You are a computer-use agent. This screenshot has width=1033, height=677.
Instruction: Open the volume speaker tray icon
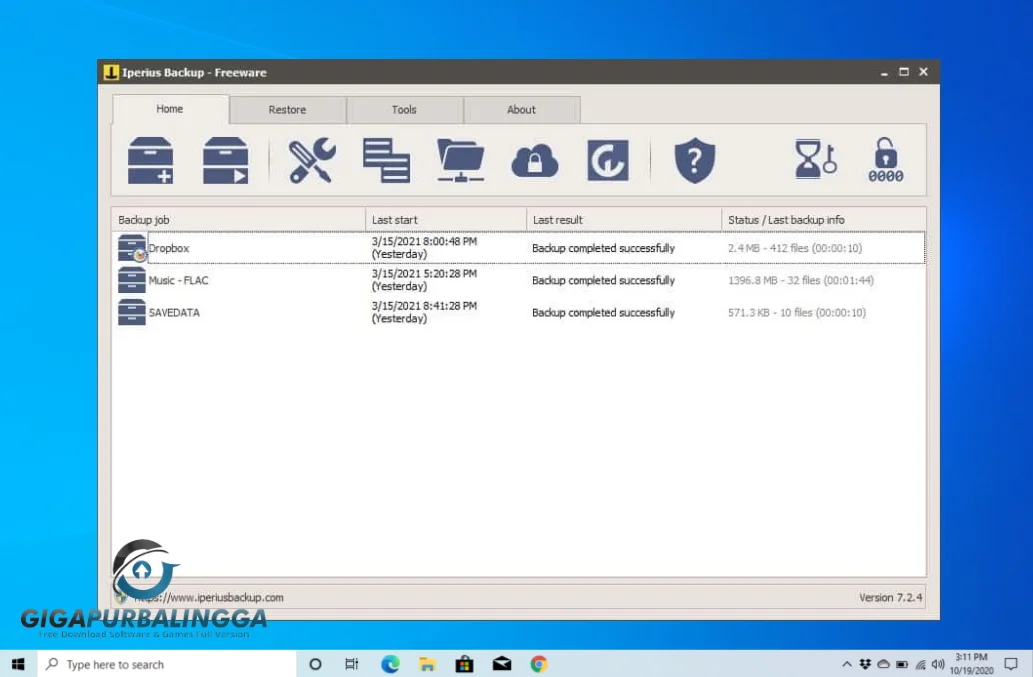[x=938, y=664]
